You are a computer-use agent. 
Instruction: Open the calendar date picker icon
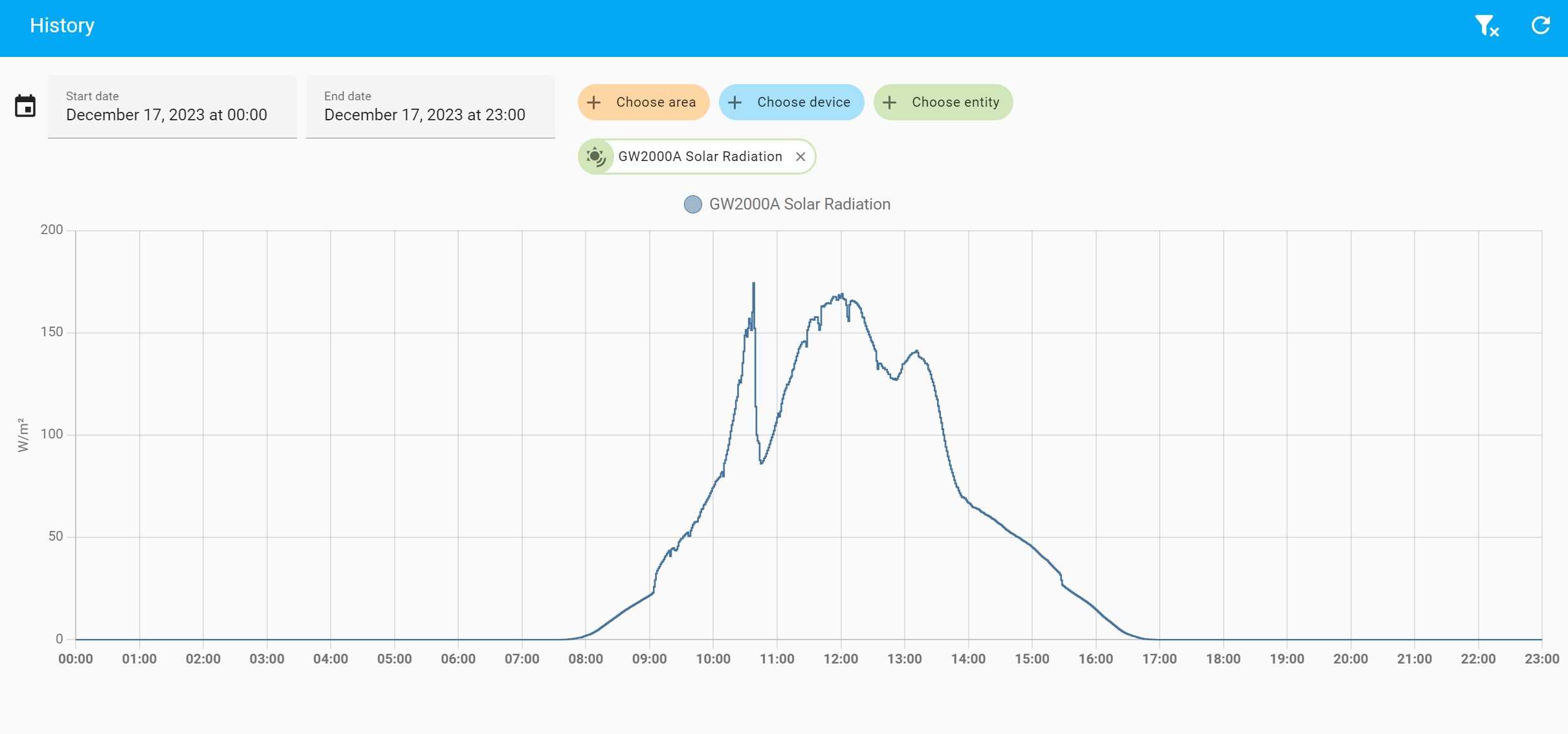(x=25, y=105)
